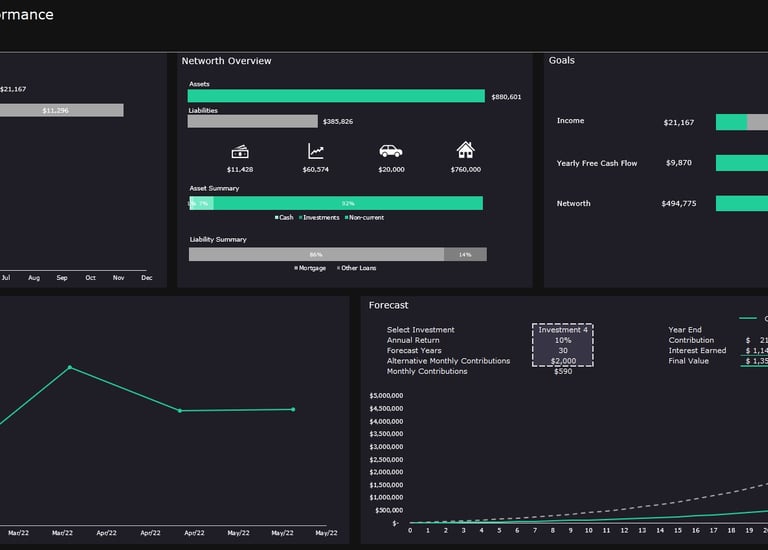This screenshot has width=768, height=550.
Task: Click the $2,000 alternative contributions cell
Action: pos(563,361)
